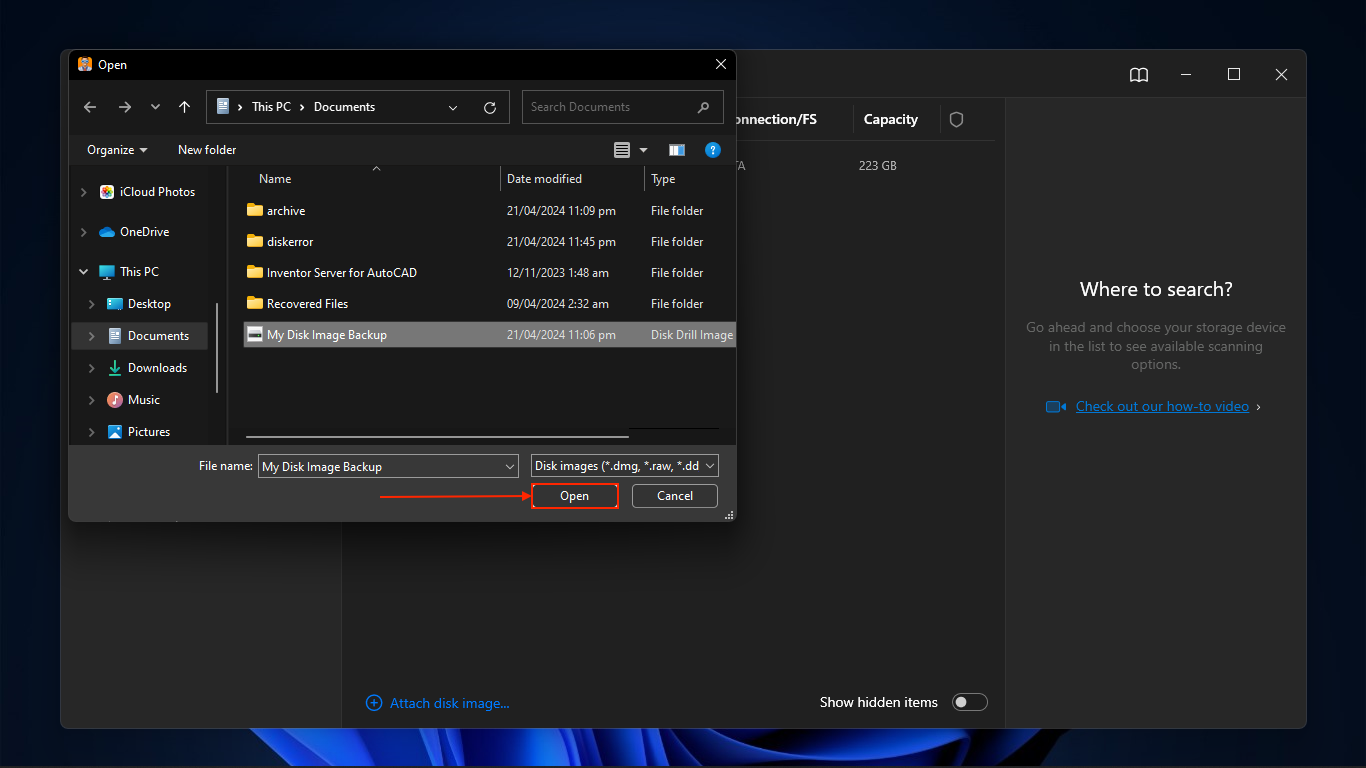Toggle Show hidden items switch
The height and width of the screenshot is (768, 1366).
coord(970,703)
